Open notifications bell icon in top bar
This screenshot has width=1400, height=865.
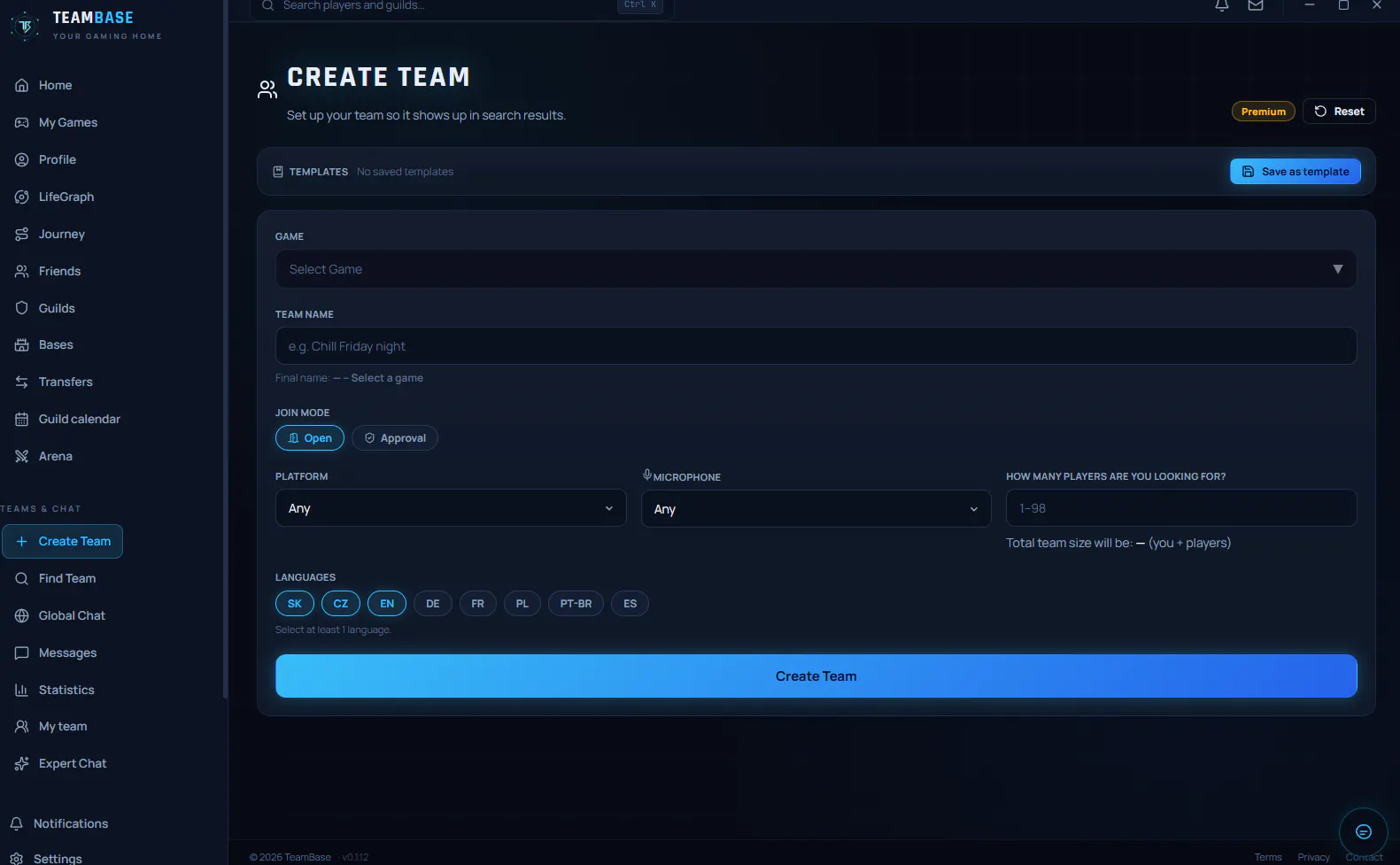[x=1222, y=5]
